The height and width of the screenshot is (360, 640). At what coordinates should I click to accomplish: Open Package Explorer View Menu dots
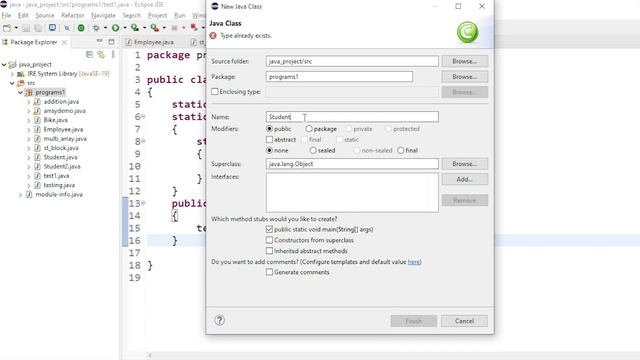click(113, 54)
